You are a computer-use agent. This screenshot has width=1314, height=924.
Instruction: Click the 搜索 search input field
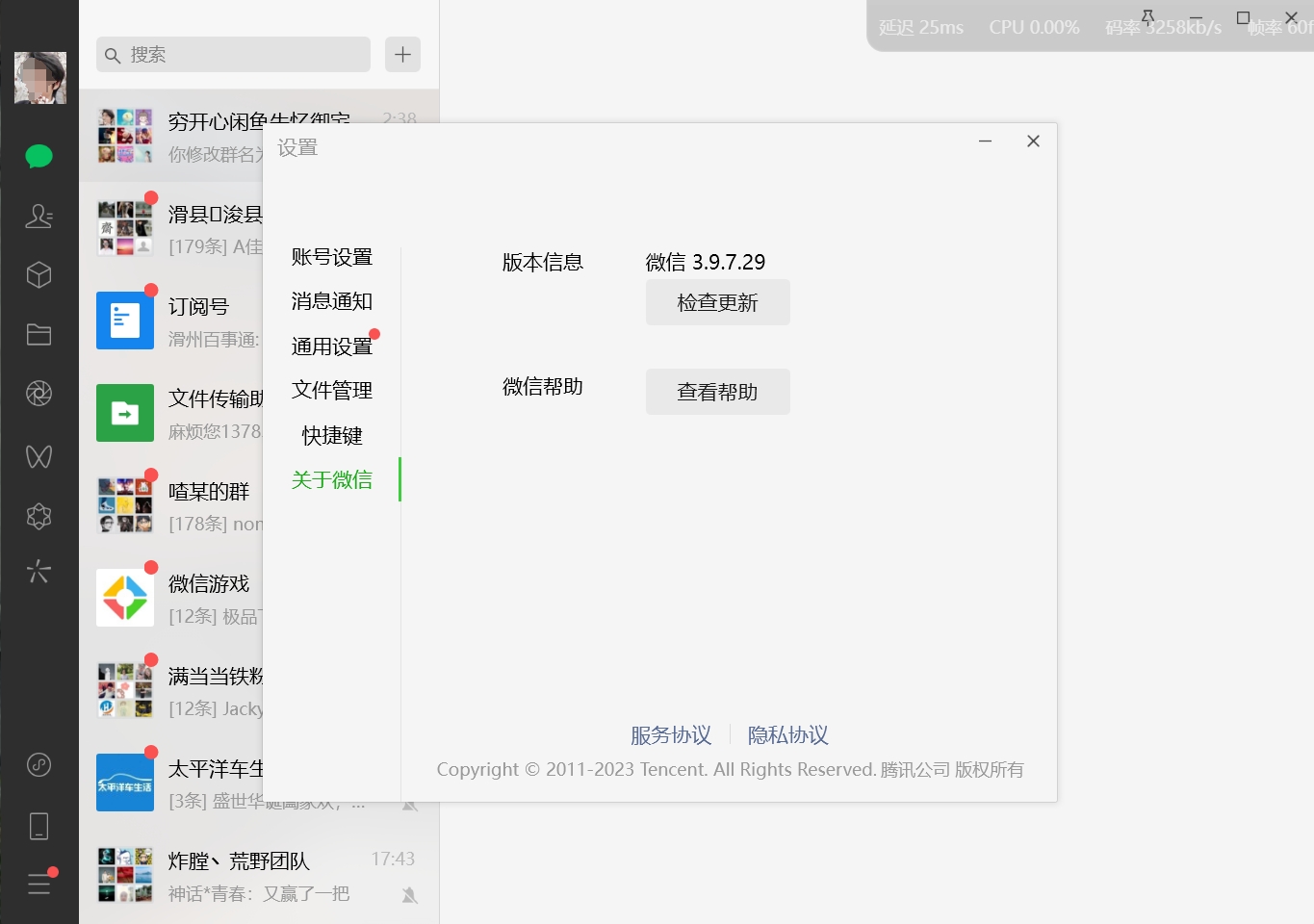[x=232, y=55]
